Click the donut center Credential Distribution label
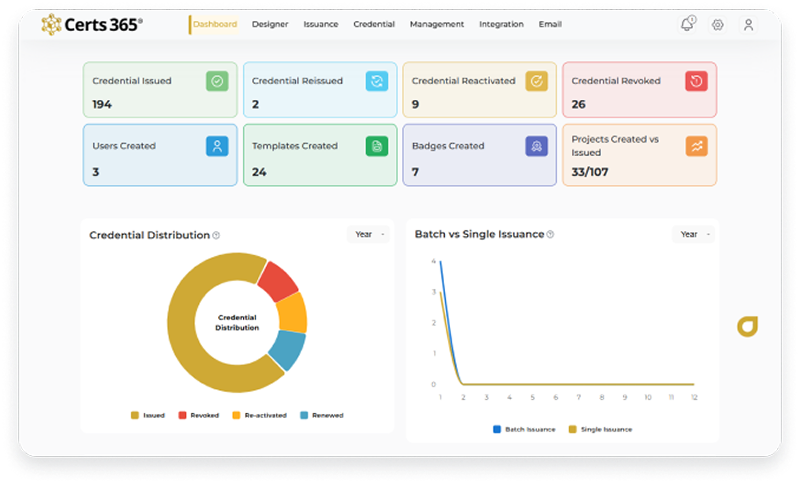The image size is (800, 485). [237, 322]
